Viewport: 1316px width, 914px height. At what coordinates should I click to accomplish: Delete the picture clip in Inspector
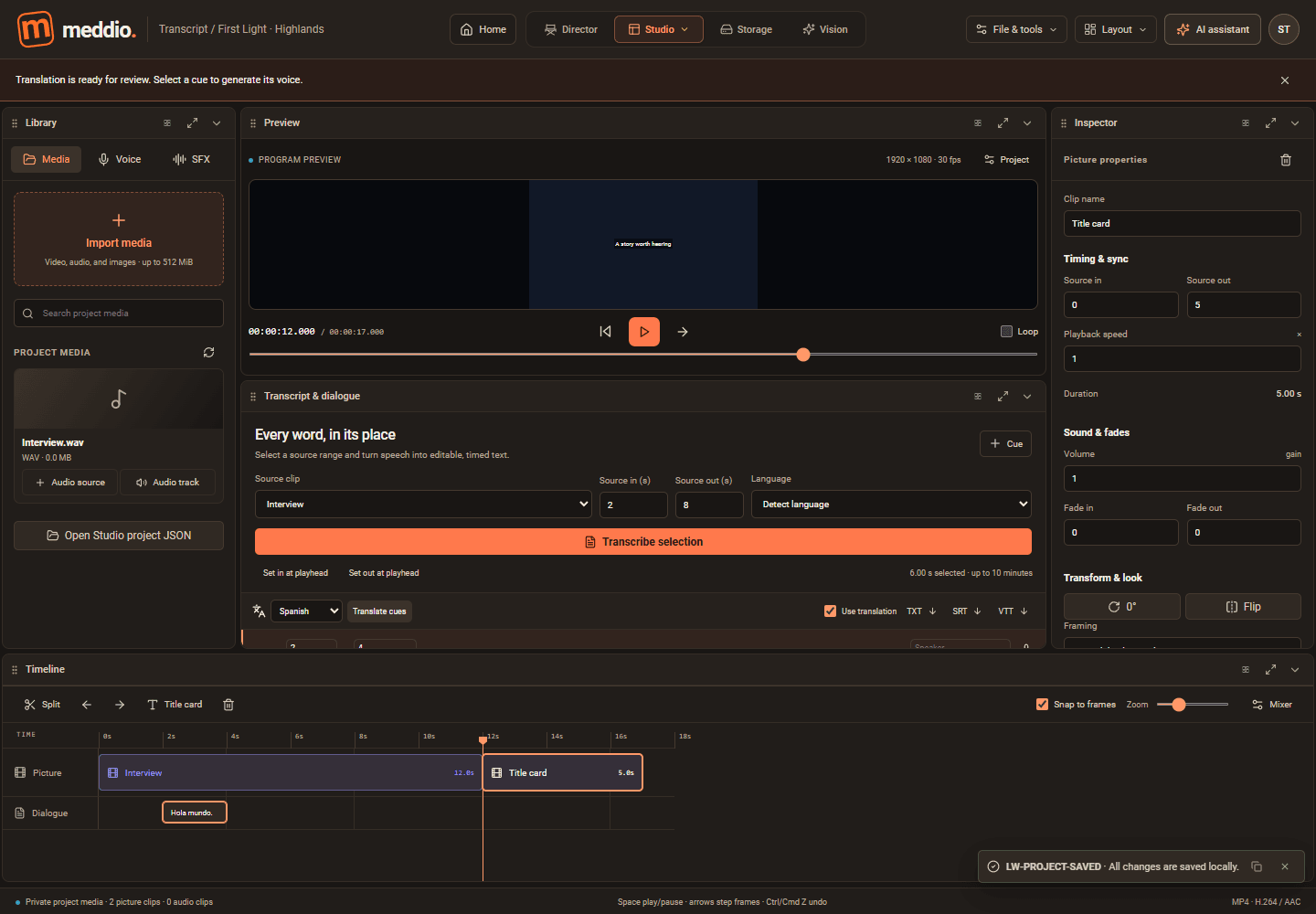click(1286, 160)
